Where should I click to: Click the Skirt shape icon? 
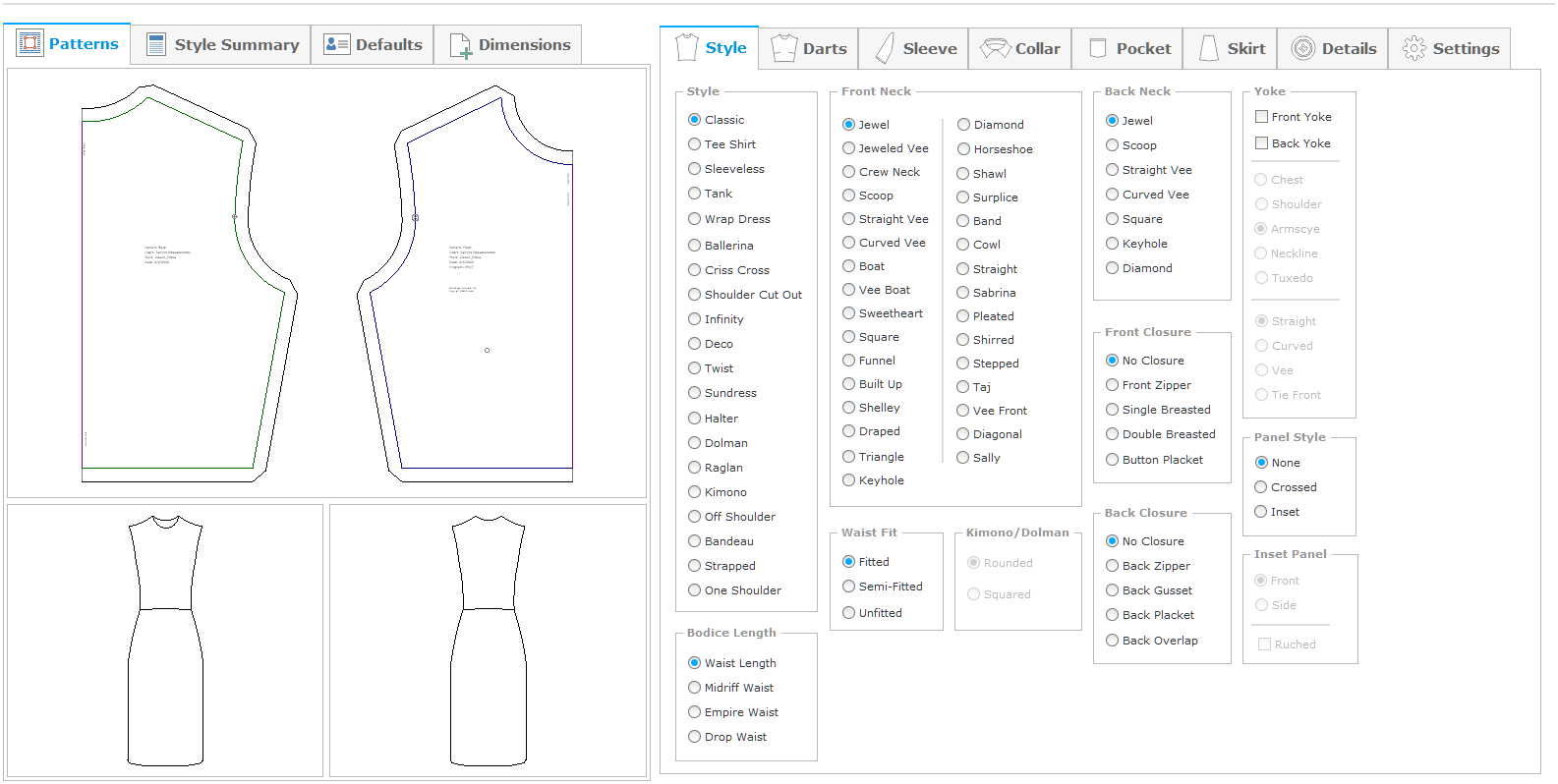1209,48
